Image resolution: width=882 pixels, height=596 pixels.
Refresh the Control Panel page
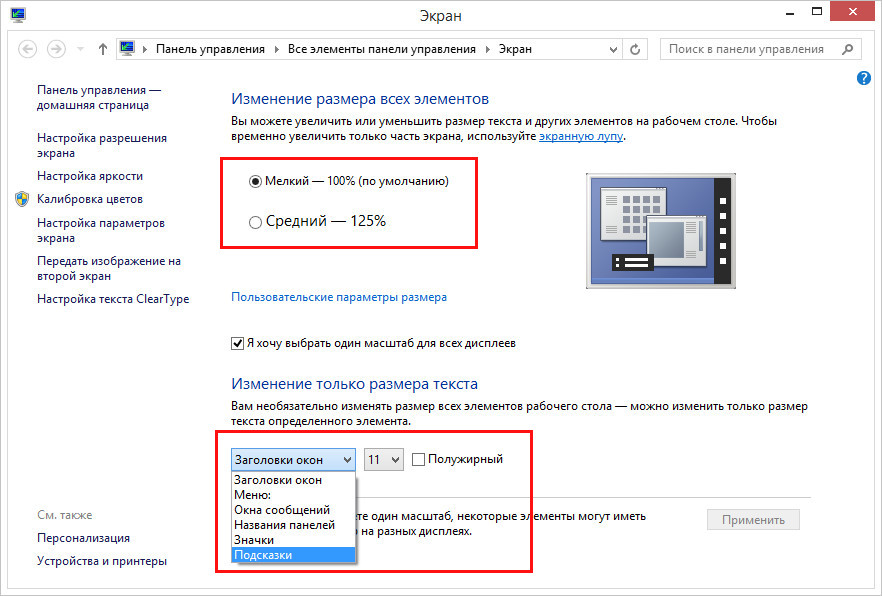tap(635, 49)
